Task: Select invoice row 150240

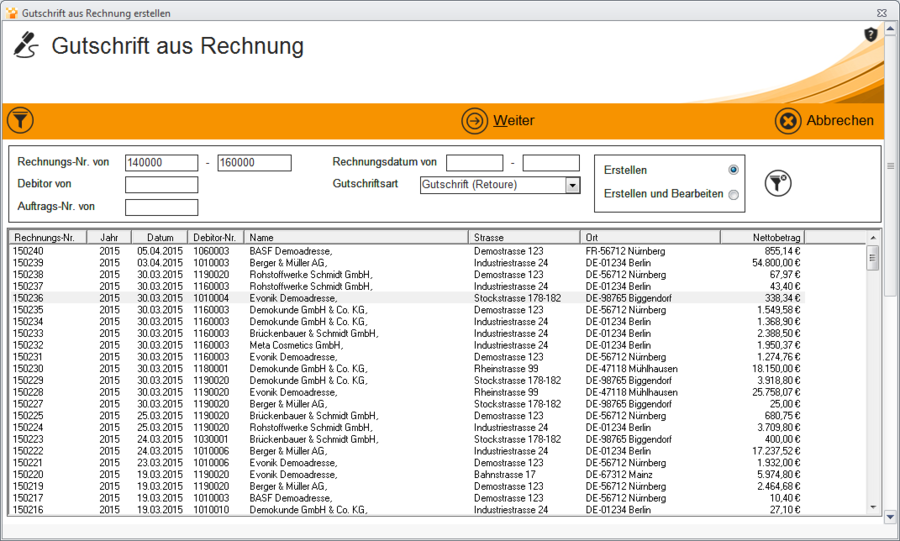Action: (407, 251)
